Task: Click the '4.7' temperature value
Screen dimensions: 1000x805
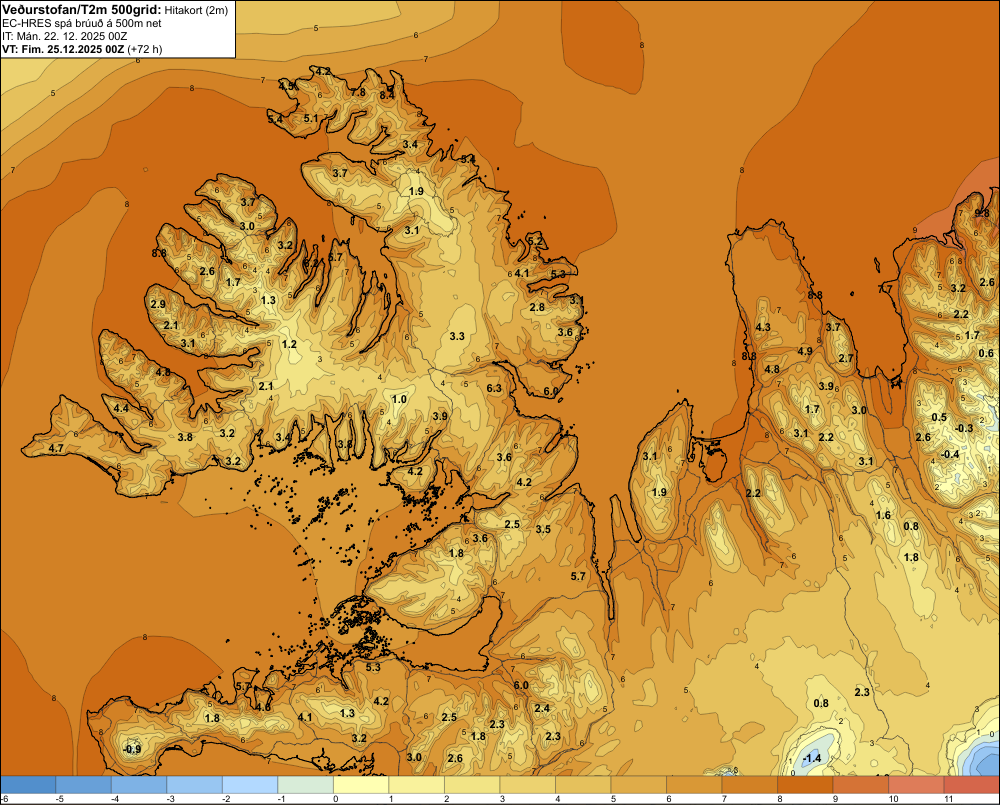Action: click(x=56, y=448)
